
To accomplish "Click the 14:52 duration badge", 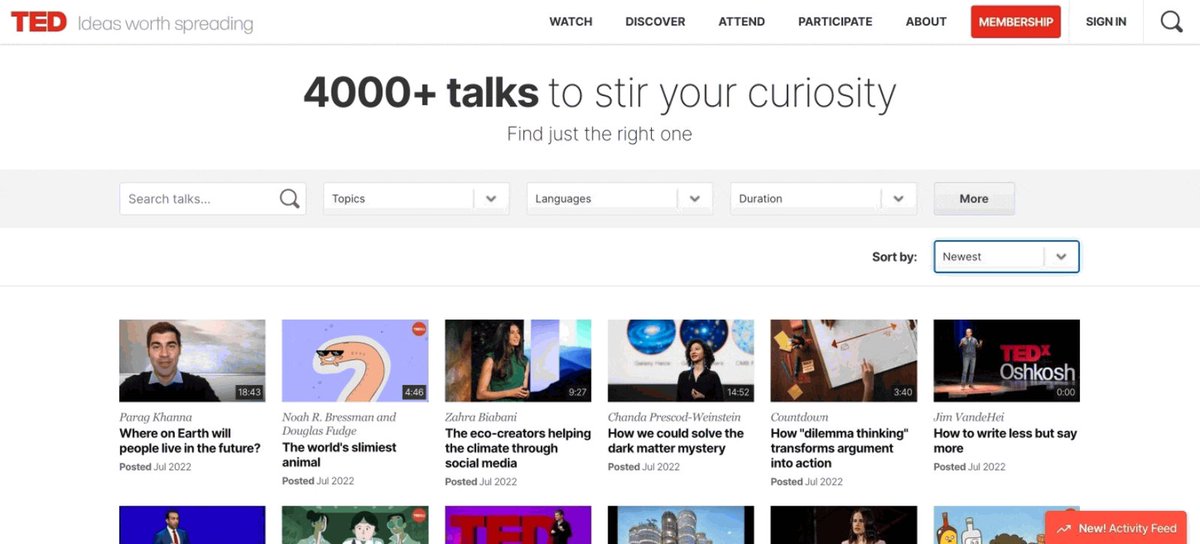I will coord(738,393).
